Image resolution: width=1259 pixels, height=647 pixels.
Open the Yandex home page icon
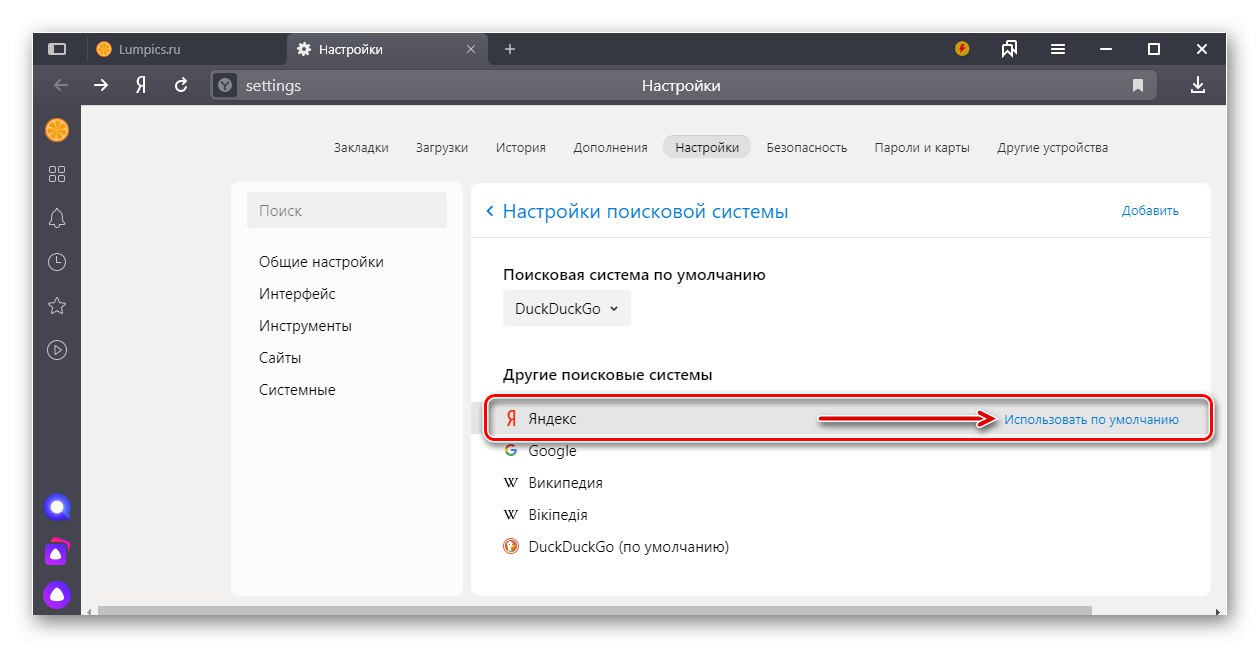click(x=142, y=86)
